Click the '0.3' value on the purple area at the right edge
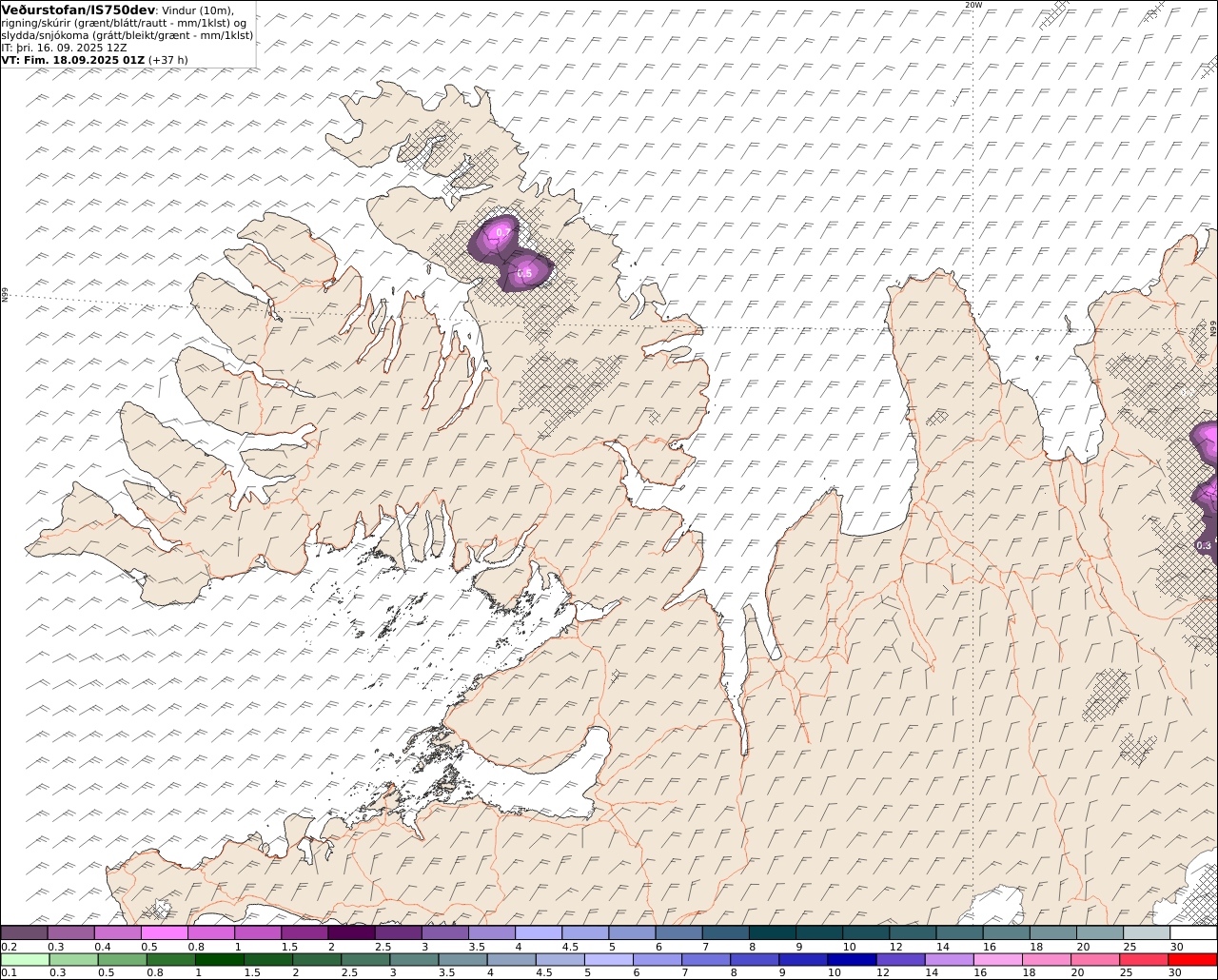1218x980 pixels. coord(1204,545)
